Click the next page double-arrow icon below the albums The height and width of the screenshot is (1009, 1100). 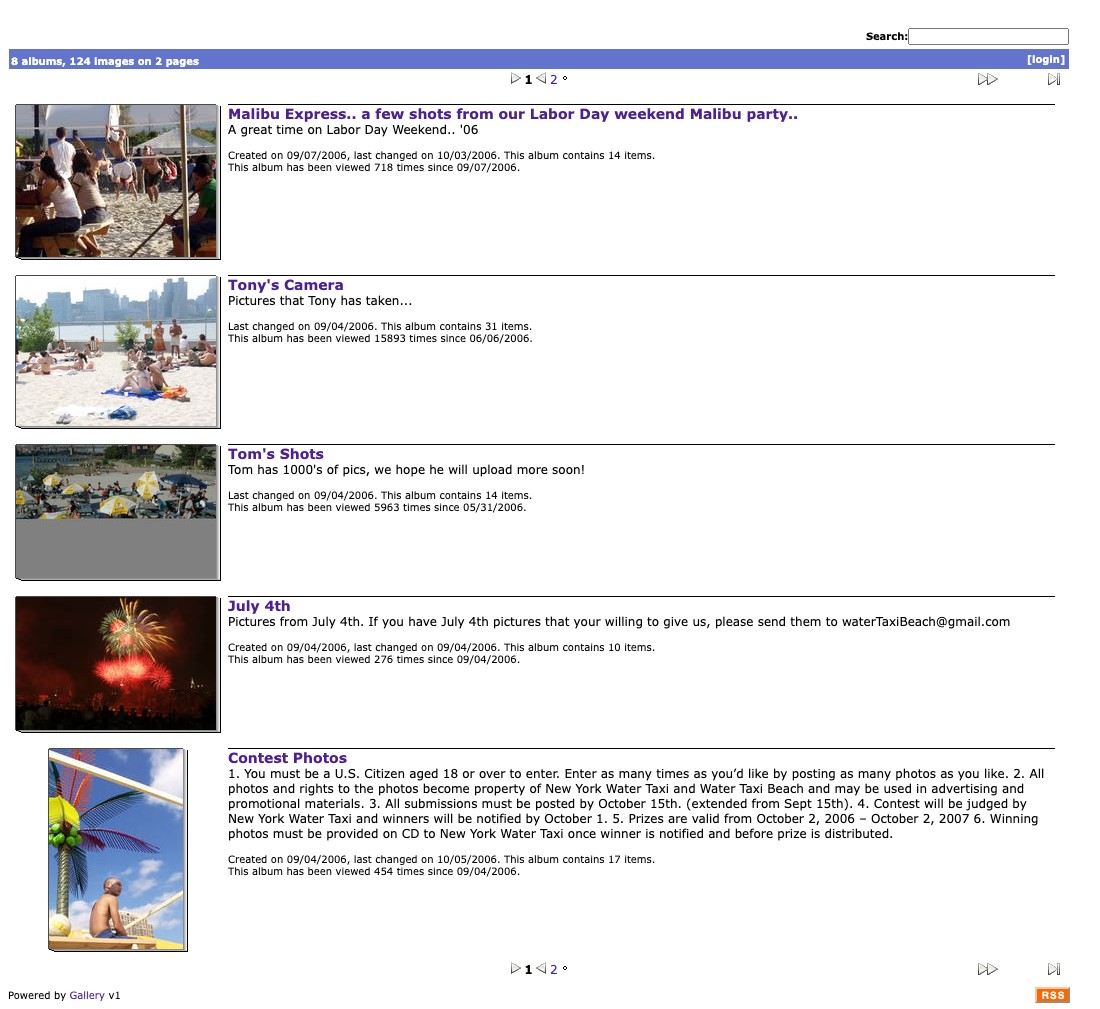pyautogui.click(x=987, y=969)
